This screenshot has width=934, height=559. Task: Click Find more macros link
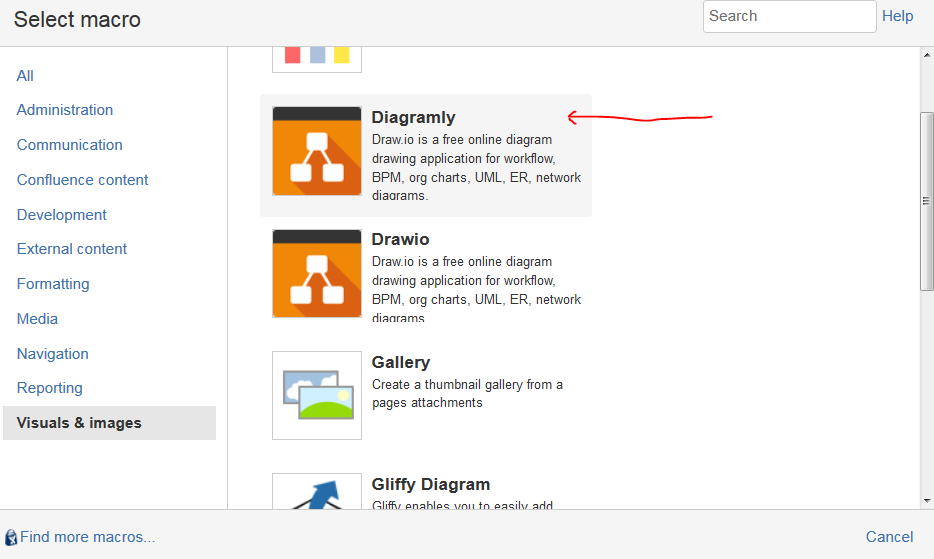pos(87,537)
